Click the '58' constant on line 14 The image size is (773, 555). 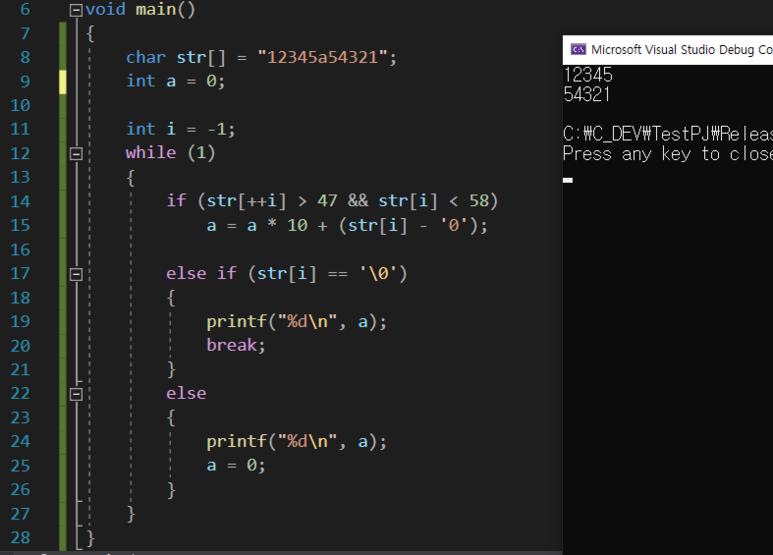pos(479,201)
